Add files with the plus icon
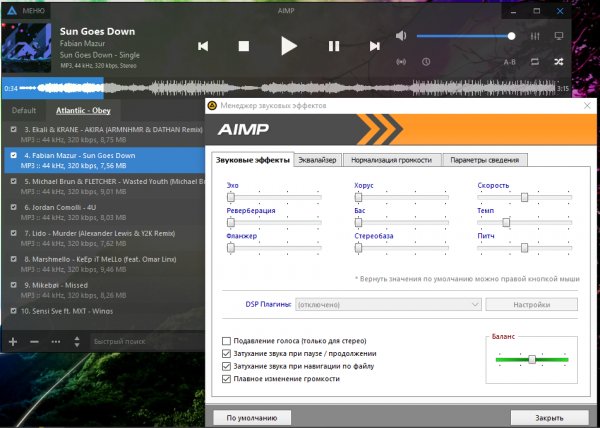The width and height of the screenshot is (600, 428). coord(13,341)
